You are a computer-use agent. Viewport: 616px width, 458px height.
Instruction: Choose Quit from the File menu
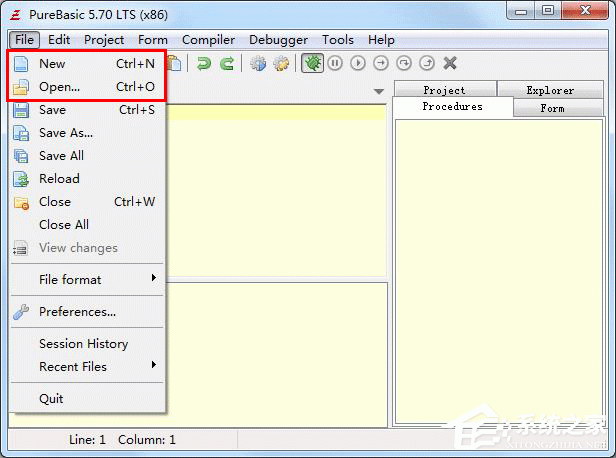(x=87, y=399)
